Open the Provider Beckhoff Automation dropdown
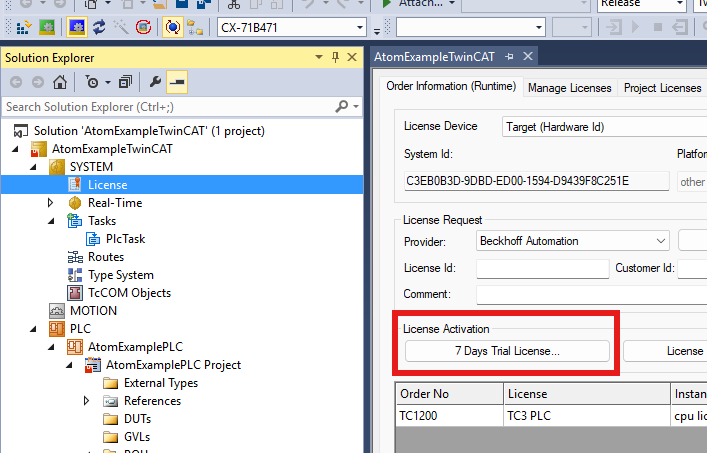Image resolution: width=707 pixels, height=453 pixels. click(660, 241)
